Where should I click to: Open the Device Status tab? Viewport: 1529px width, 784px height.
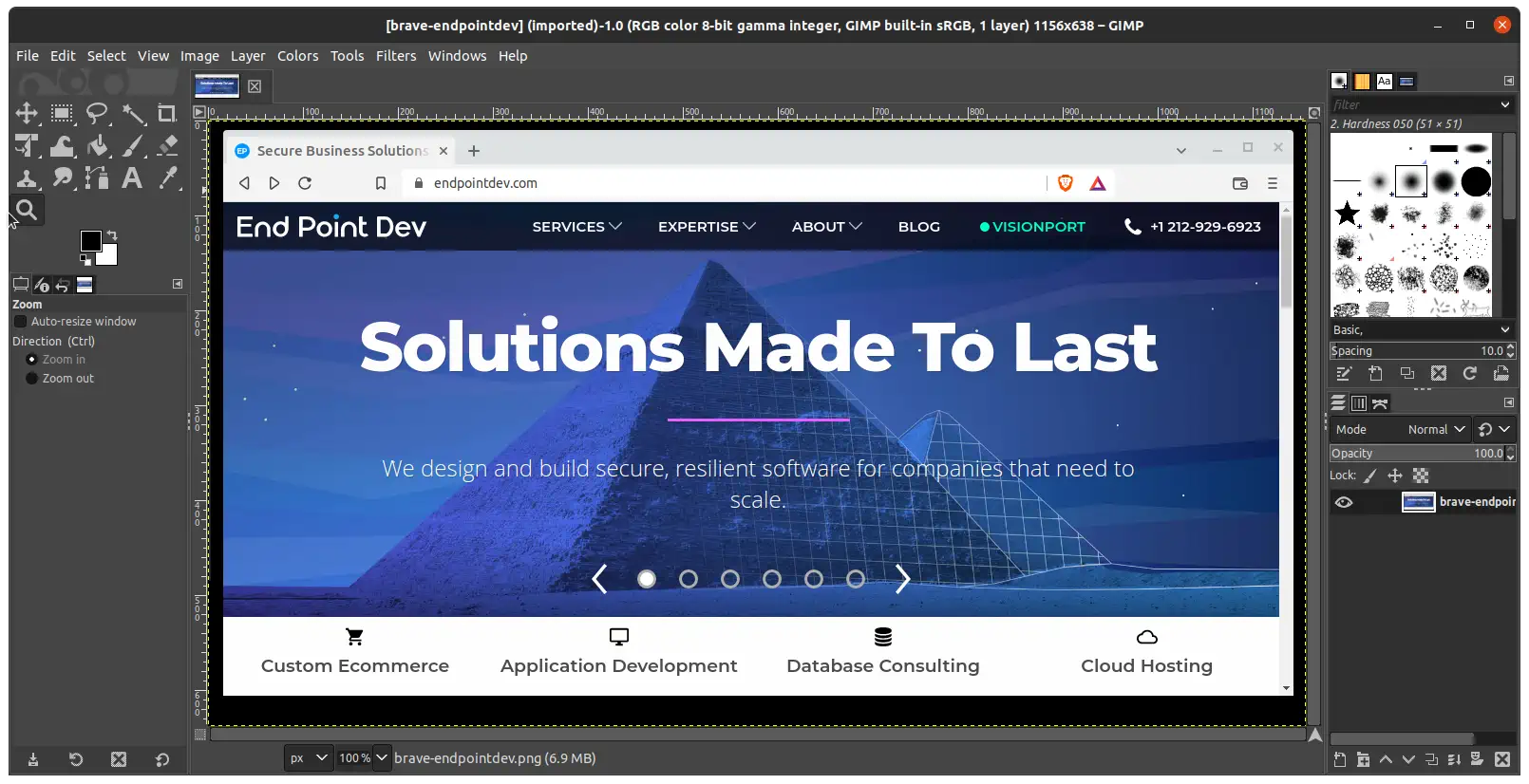[42, 285]
